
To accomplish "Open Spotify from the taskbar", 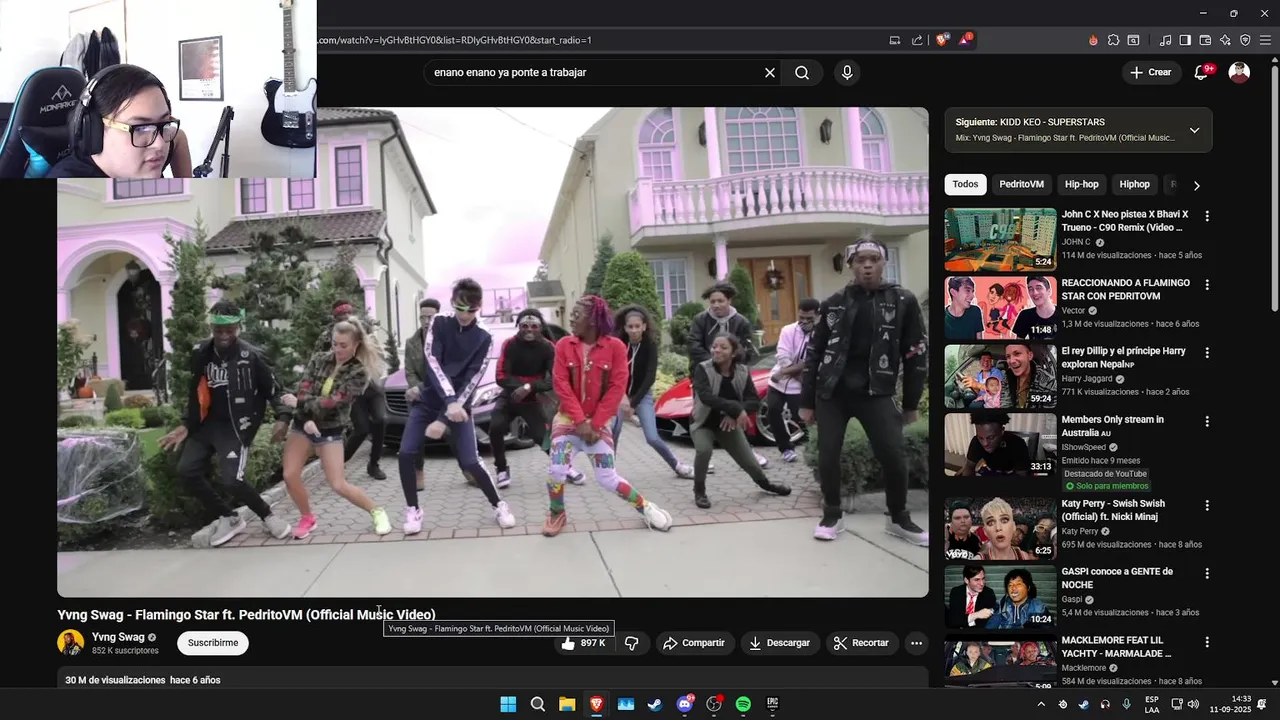I will 743,704.
